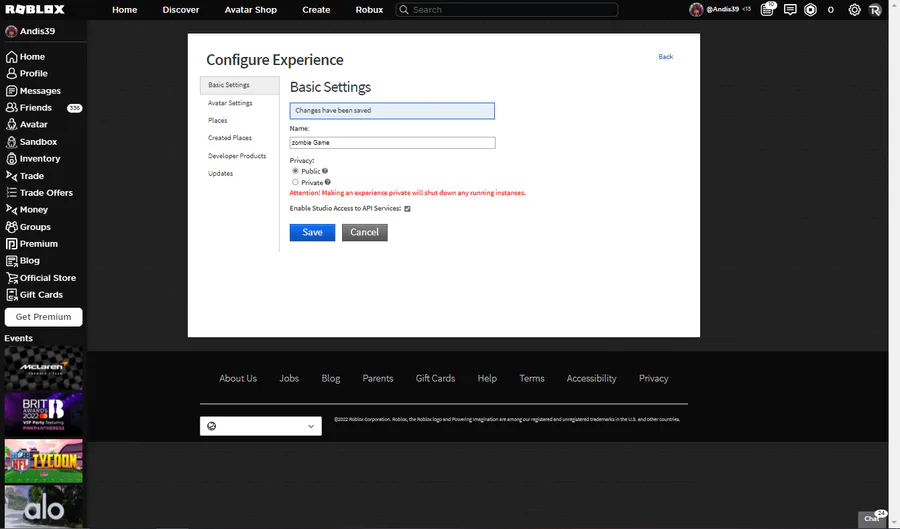Viewport: 900px width, 529px height.
Task: Open Home in the top navigation
Action: [125, 10]
